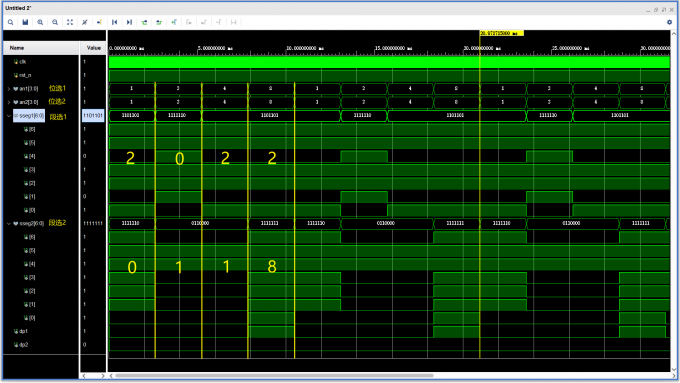Click the Previous Transition icon
Image resolution: width=680 pixels, height=383 pixels.
pos(144,22)
